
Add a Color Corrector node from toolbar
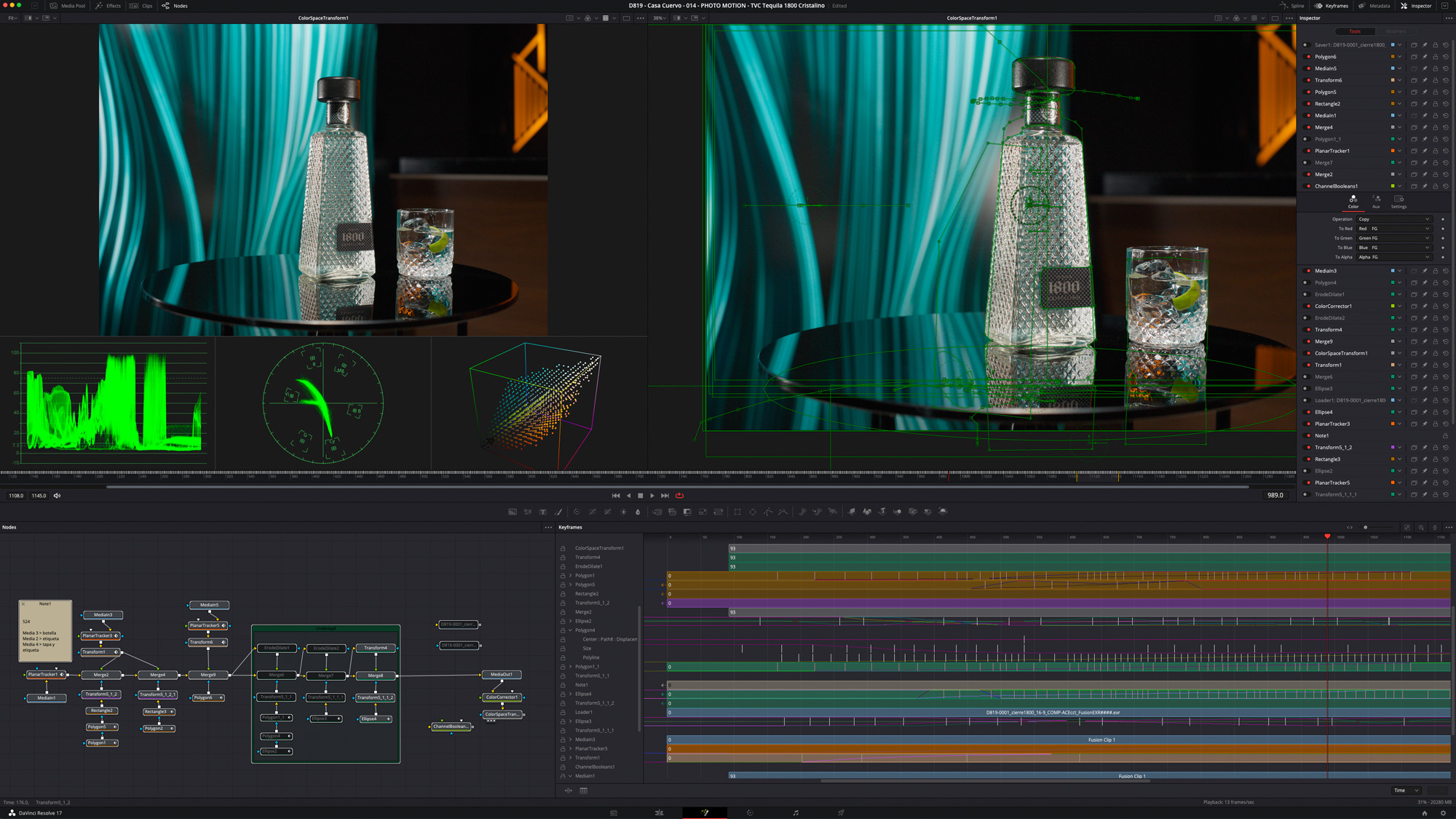[577, 512]
